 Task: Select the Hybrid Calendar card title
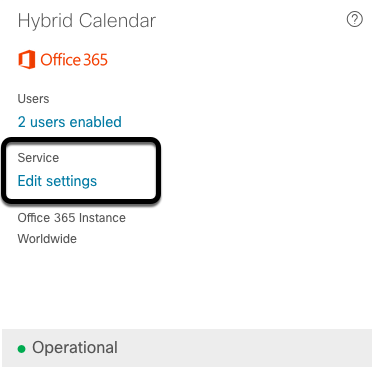(87, 21)
